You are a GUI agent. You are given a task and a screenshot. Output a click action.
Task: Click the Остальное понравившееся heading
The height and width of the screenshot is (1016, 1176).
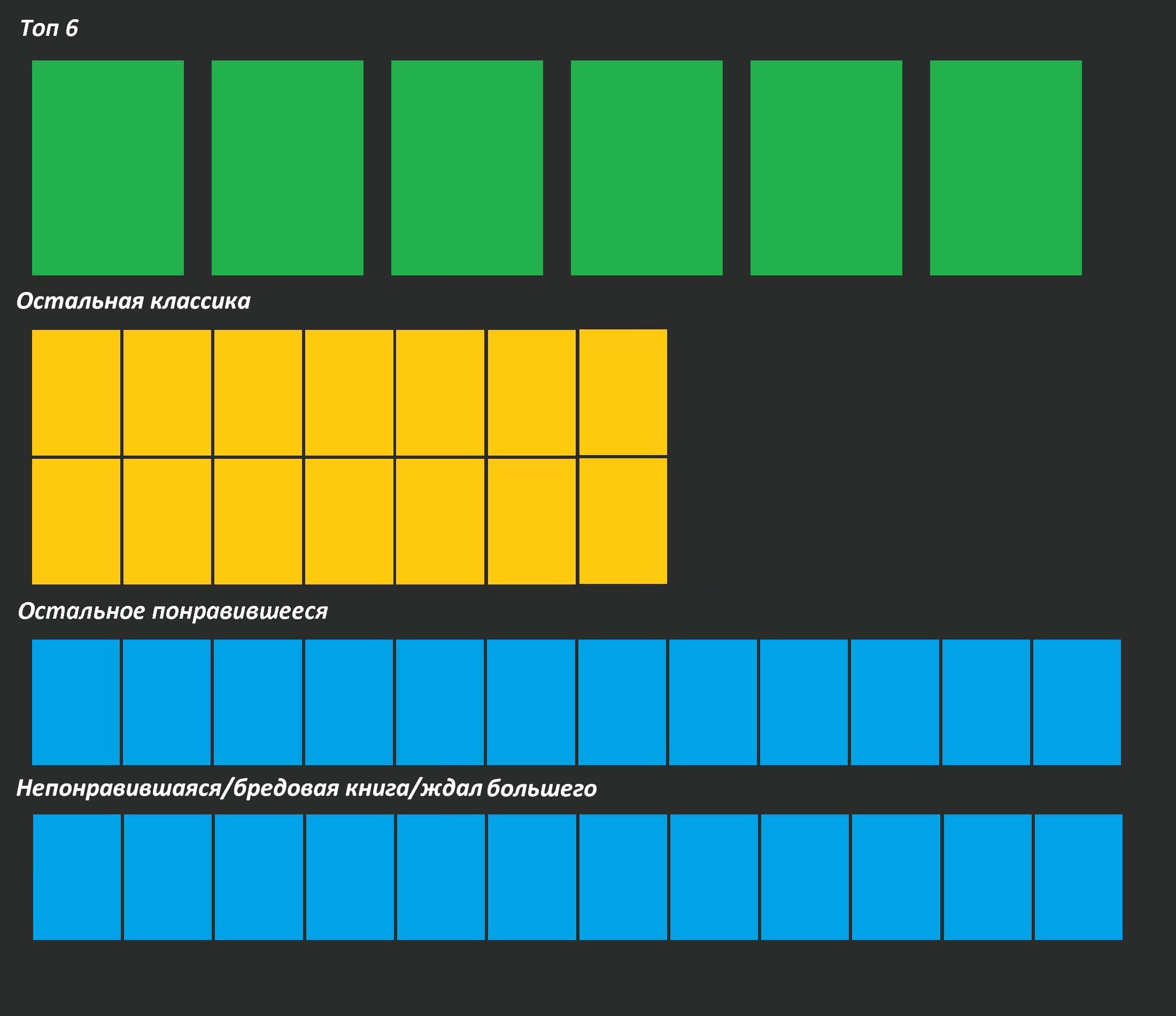click(173, 611)
